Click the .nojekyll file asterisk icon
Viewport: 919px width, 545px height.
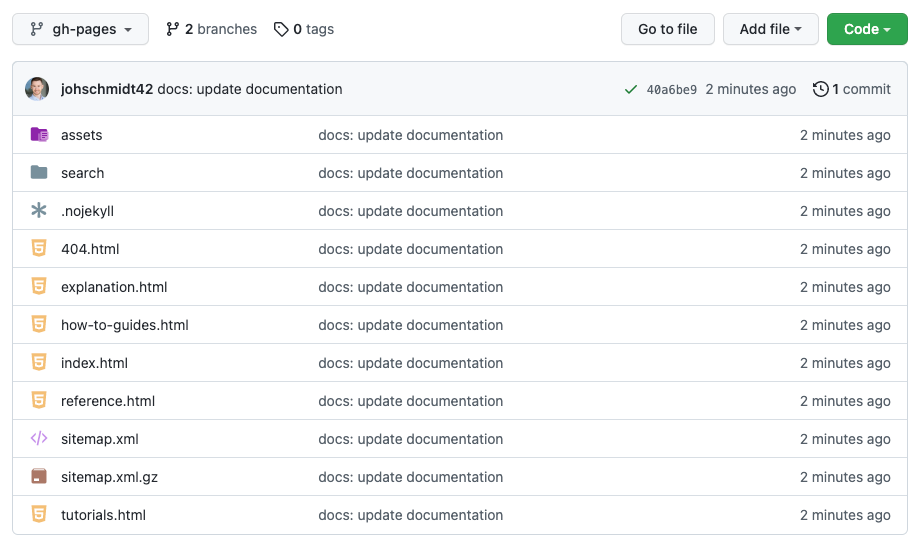(39, 211)
